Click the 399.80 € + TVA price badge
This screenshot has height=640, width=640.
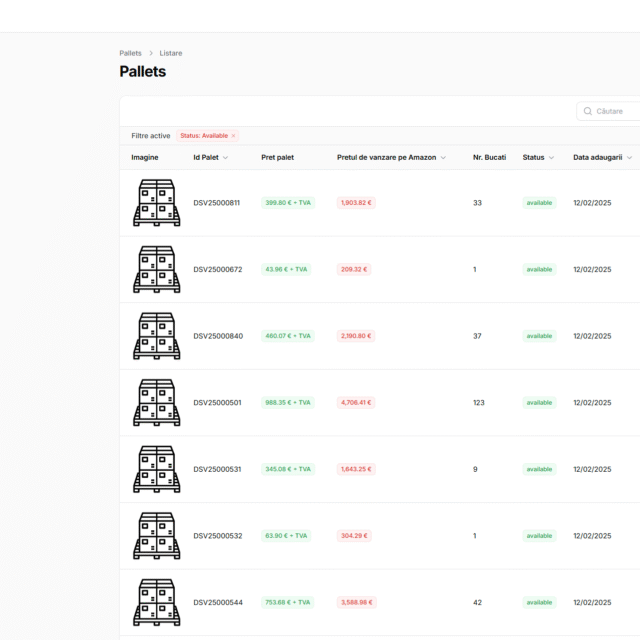click(x=287, y=203)
